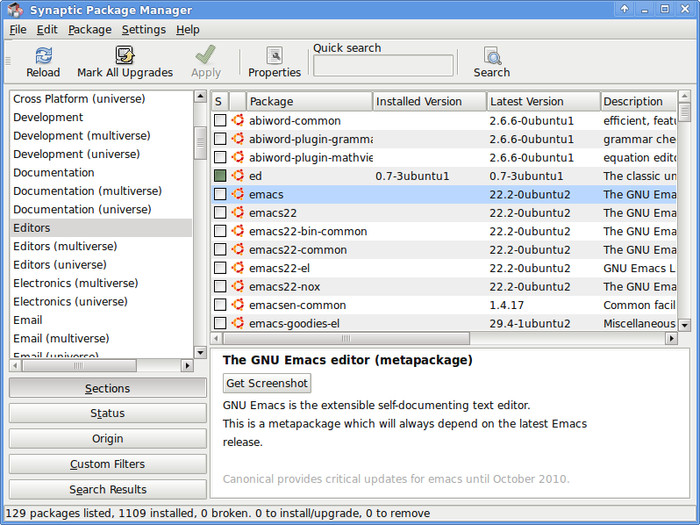Sort by the Latest Version column header

(x=543, y=101)
